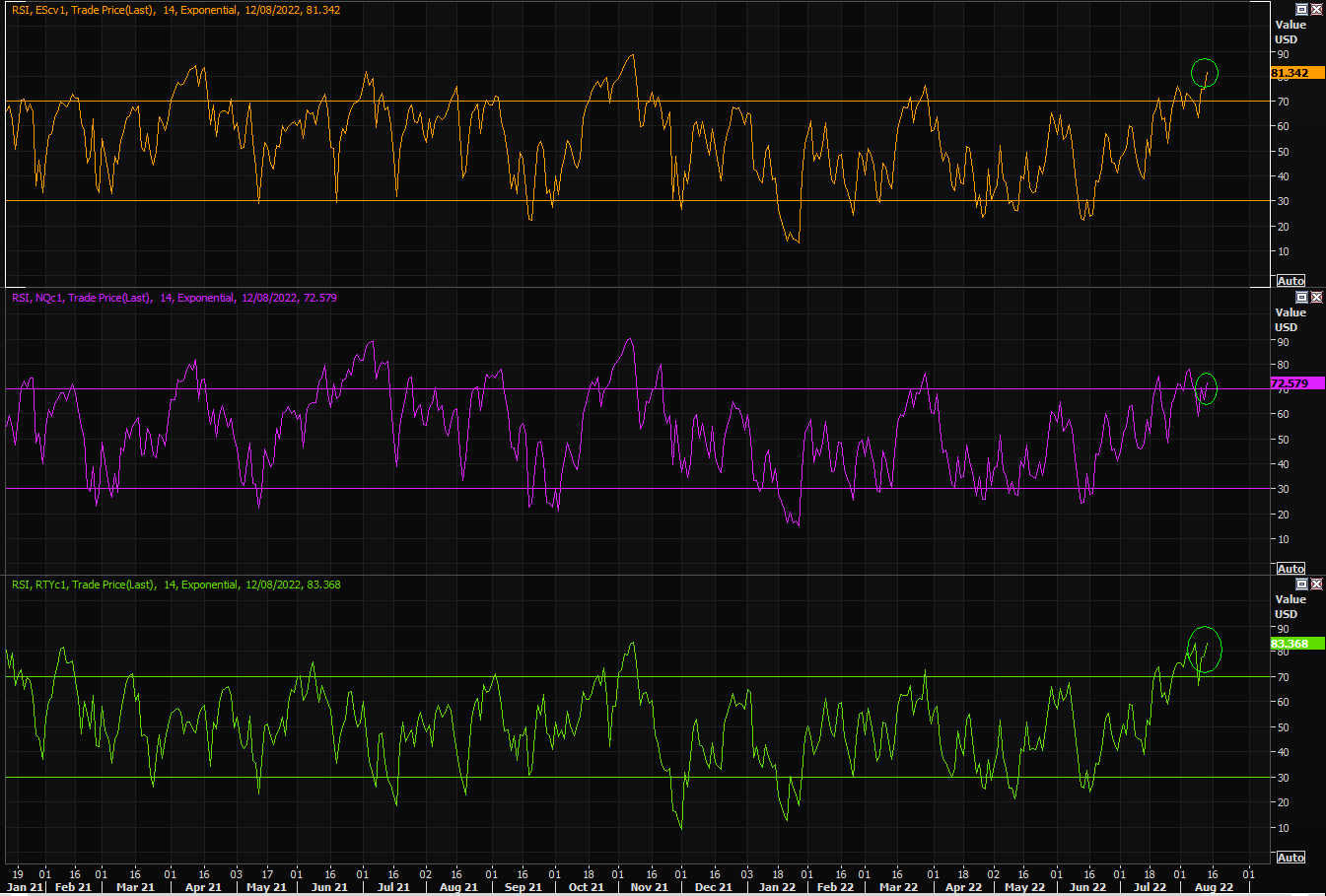Maximize the ESc1 RSI chart panel
1326x896 pixels.
coord(1301,9)
